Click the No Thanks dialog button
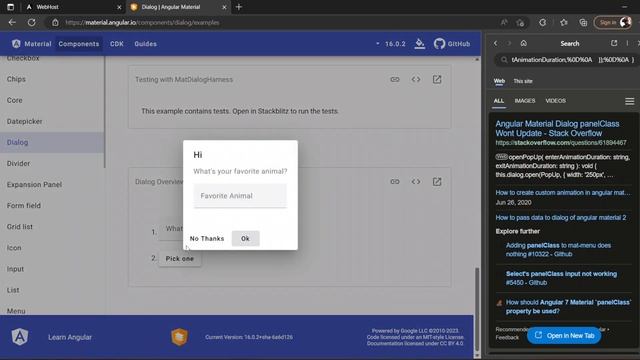Screen dimensions: 640x360 (207, 238)
